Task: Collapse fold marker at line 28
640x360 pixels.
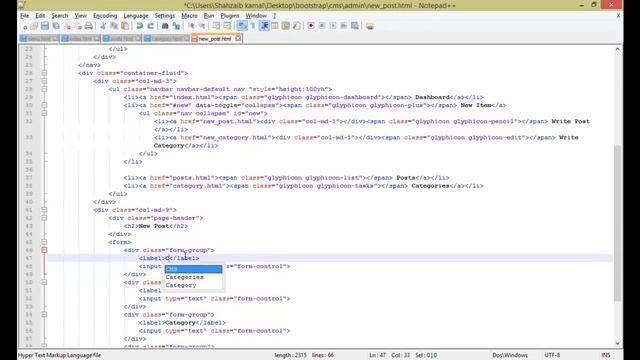Action: pos(44,89)
